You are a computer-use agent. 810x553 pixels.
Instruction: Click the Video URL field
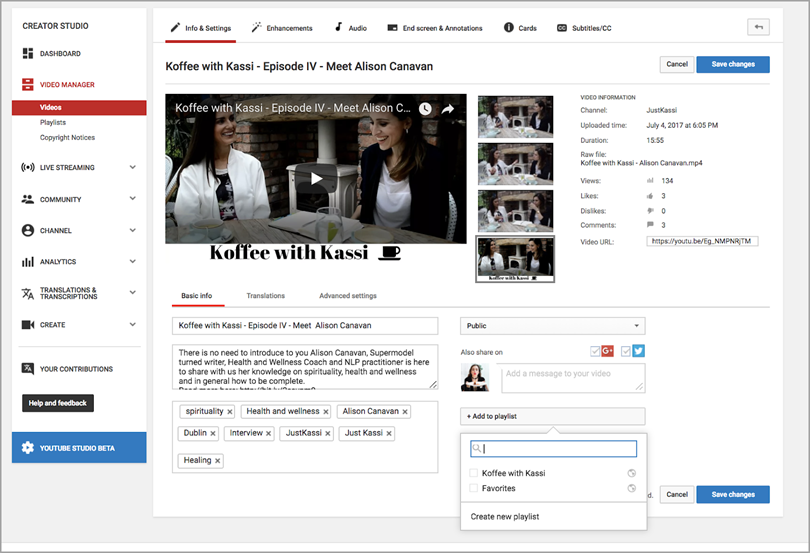pos(702,241)
